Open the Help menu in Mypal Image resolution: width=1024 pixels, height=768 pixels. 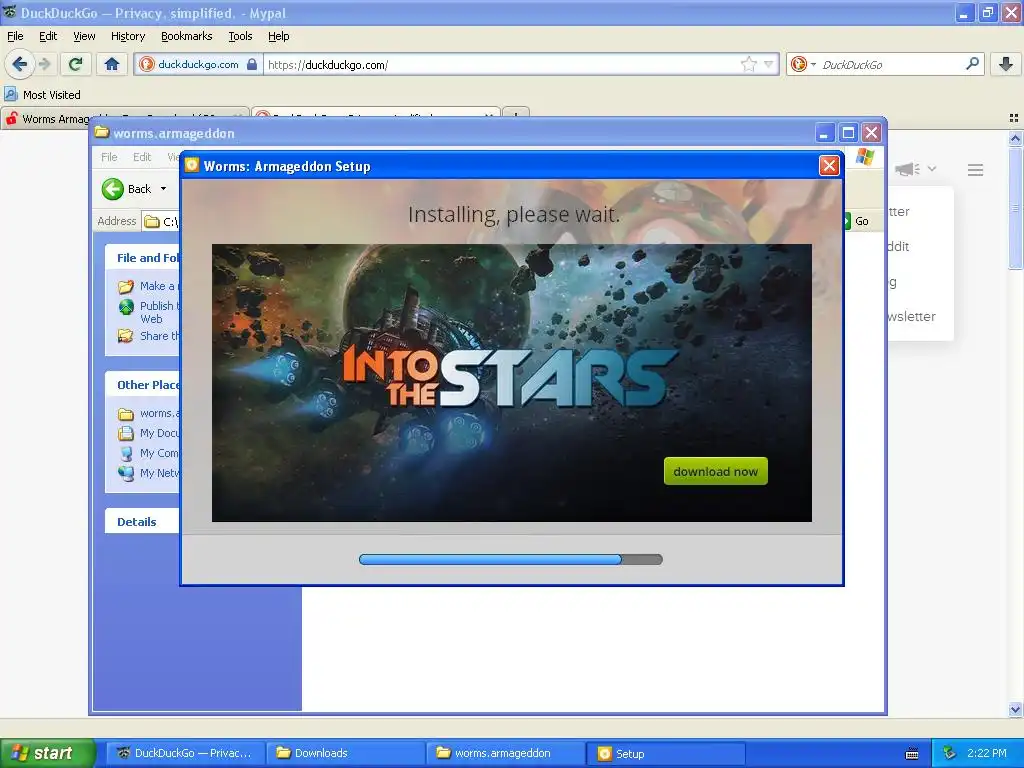click(278, 36)
